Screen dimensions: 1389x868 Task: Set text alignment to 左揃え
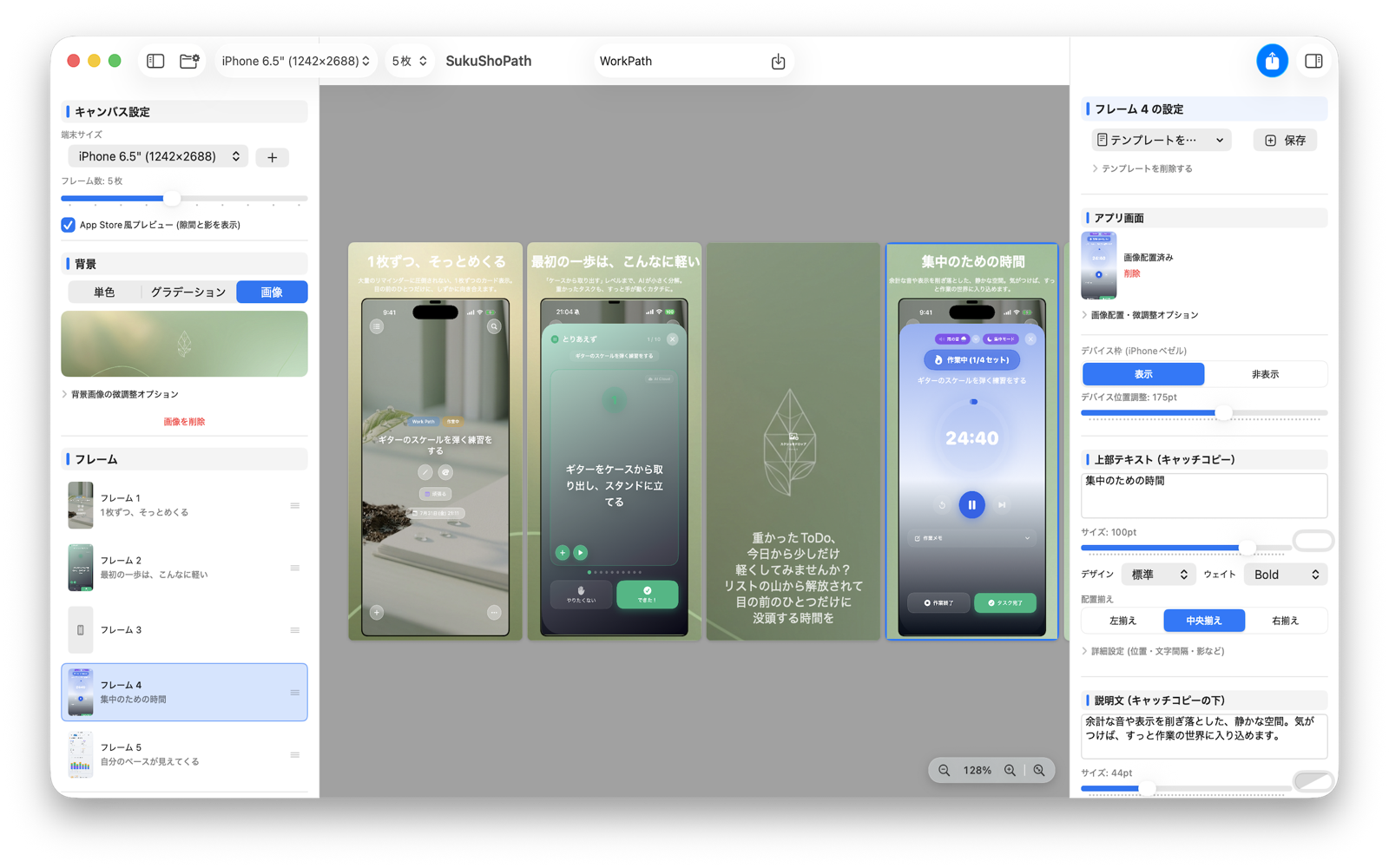point(1122,621)
